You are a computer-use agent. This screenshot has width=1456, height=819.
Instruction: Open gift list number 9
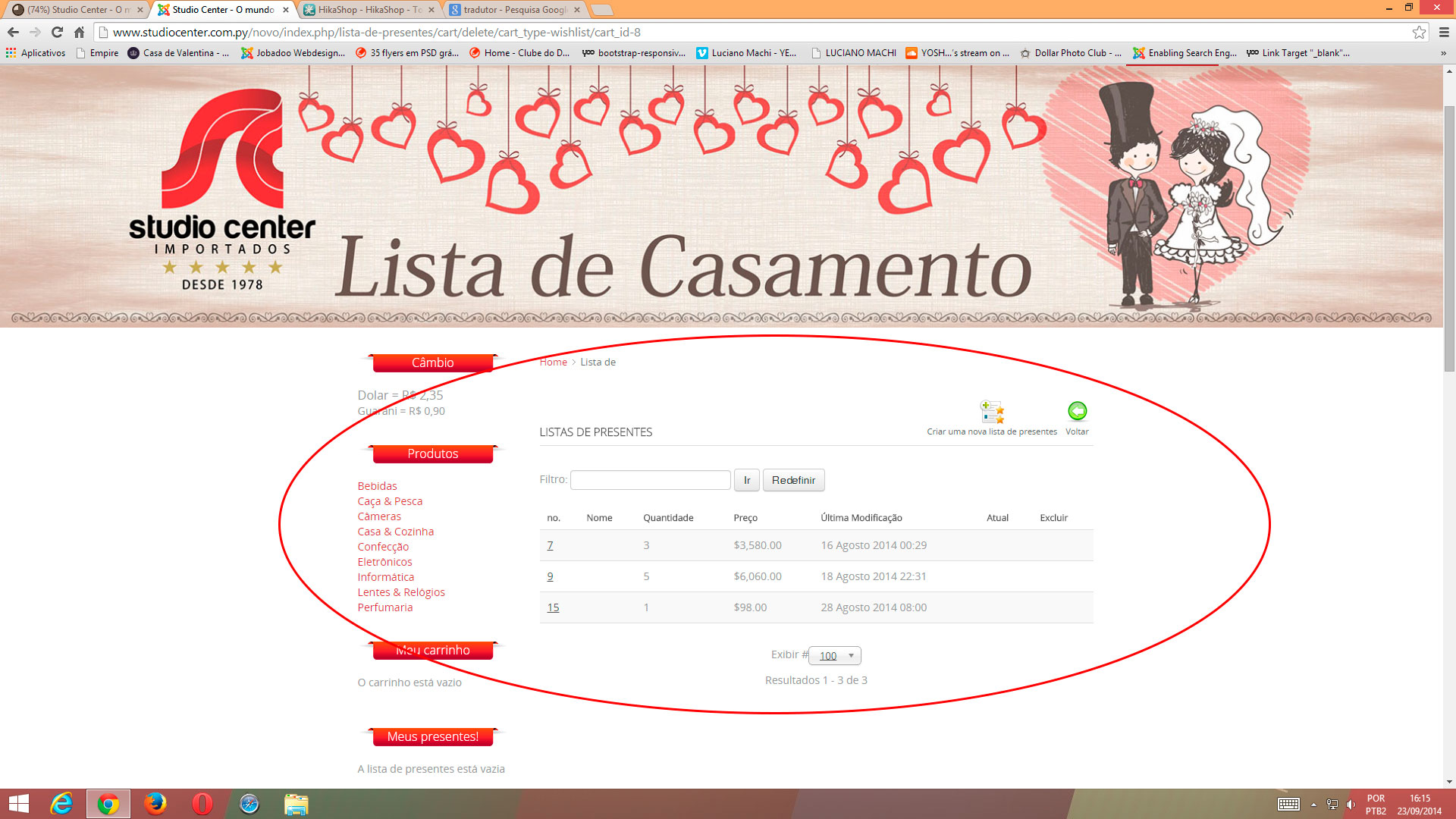[x=550, y=576]
